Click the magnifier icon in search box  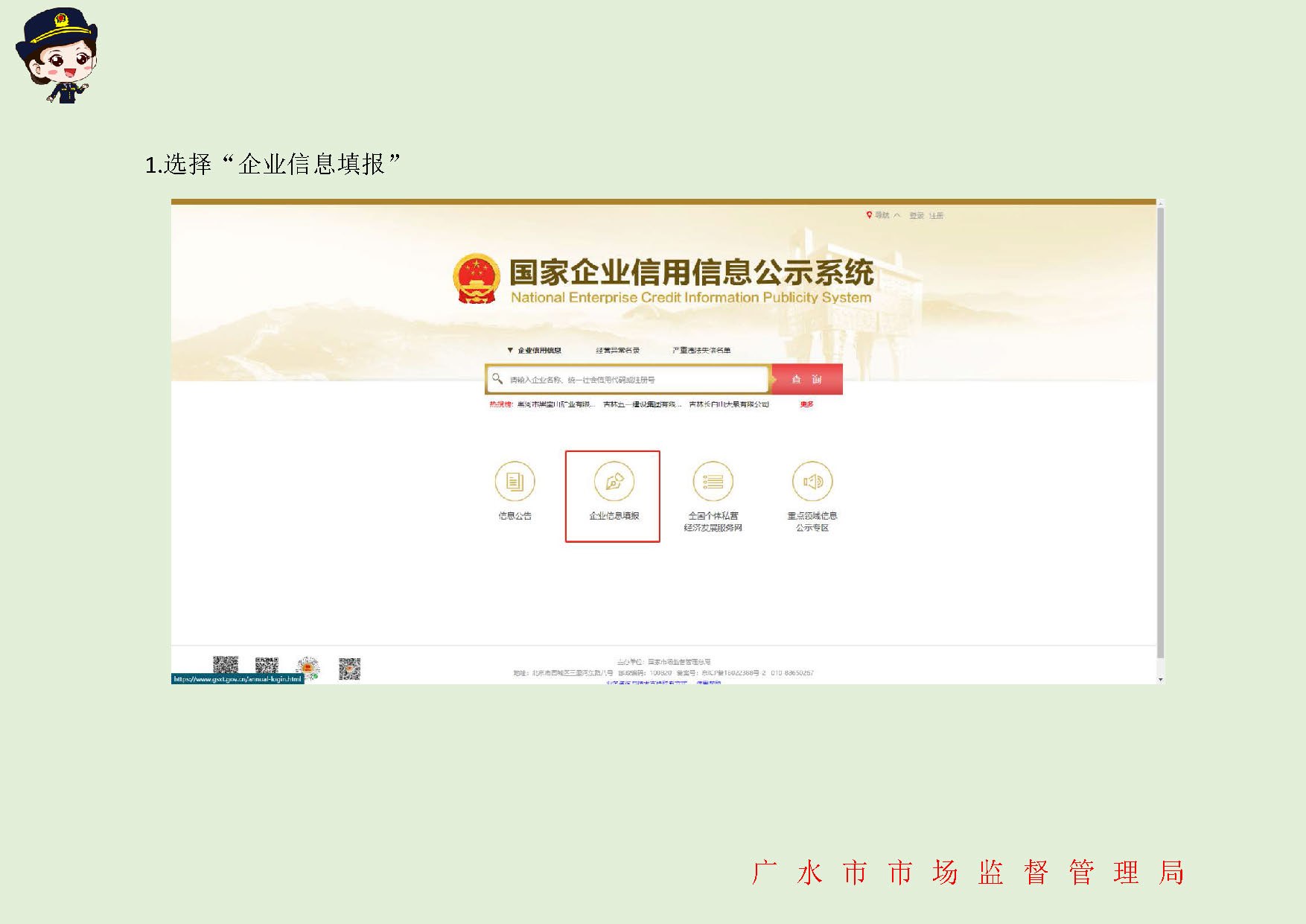point(497,379)
